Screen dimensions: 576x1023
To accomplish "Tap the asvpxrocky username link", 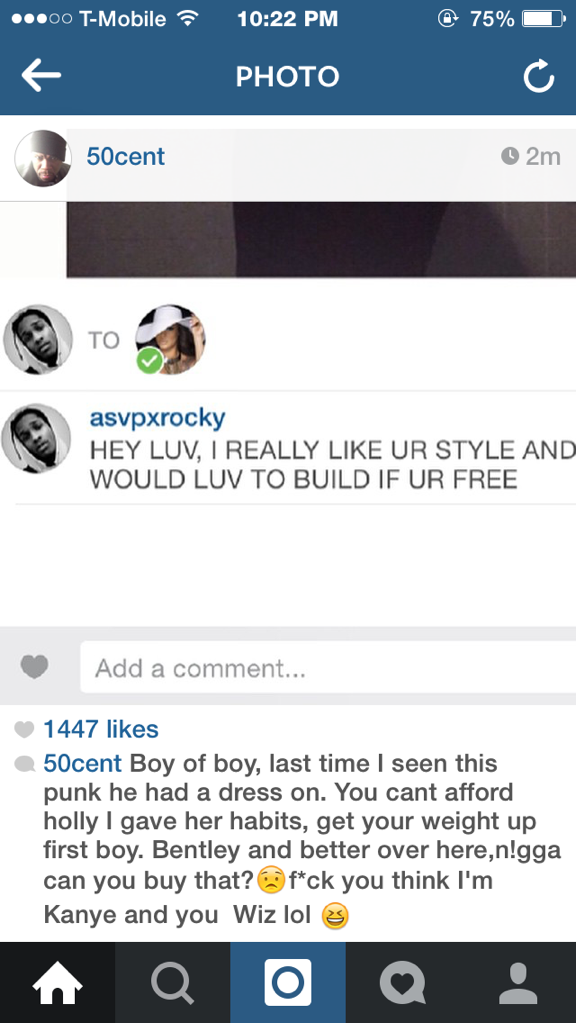I will (x=157, y=418).
